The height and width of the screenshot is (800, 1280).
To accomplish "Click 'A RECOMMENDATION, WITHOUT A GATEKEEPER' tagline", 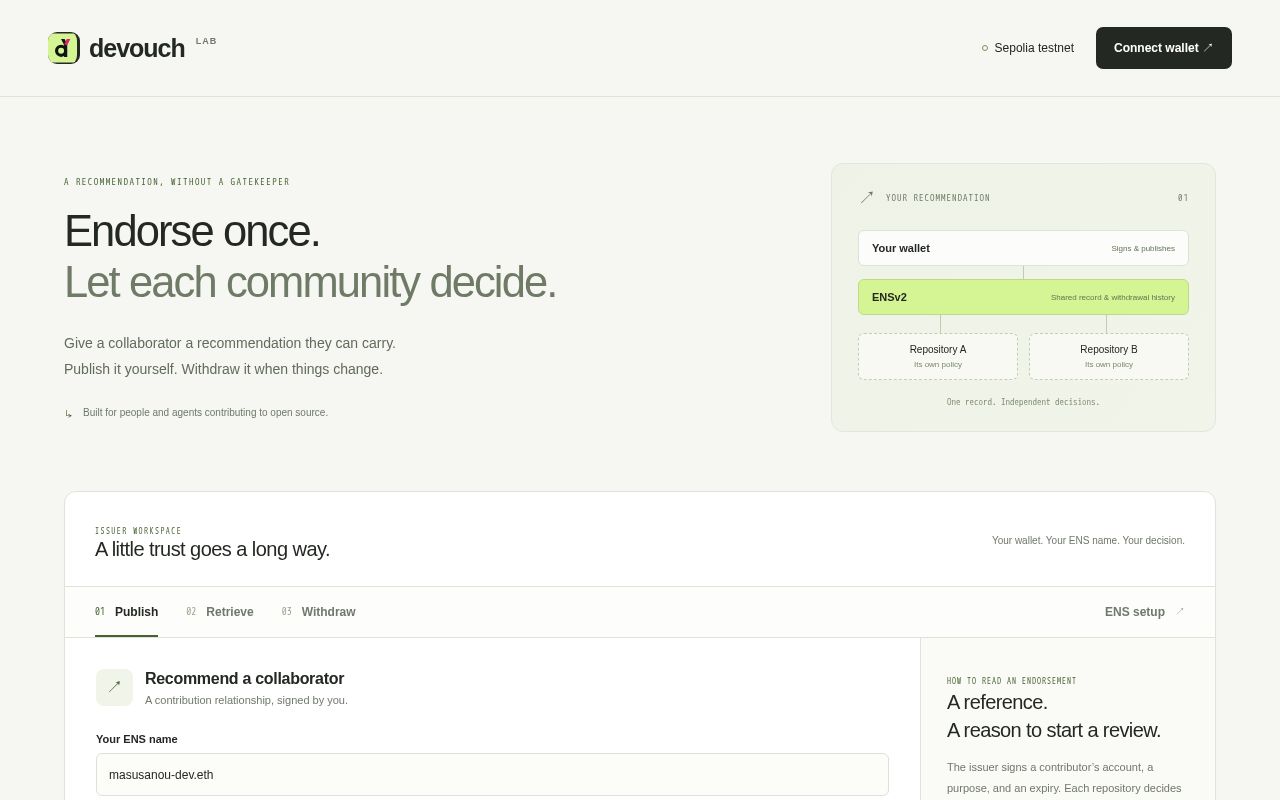I will tap(177, 182).
